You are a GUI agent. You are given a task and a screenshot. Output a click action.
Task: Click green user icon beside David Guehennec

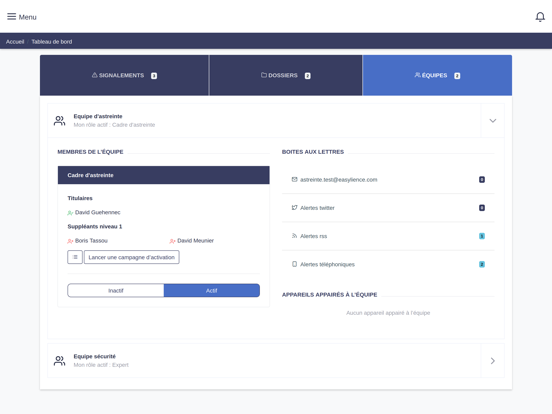70,213
